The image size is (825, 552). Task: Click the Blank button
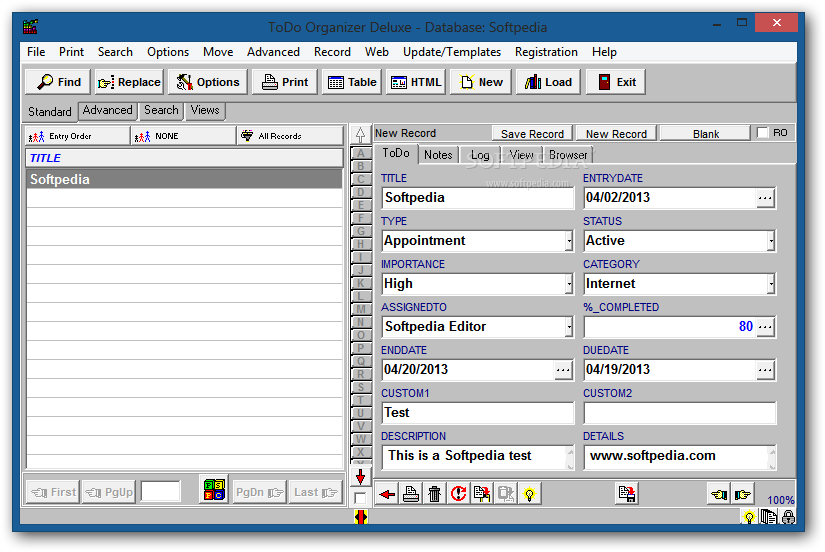click(706, 134)
